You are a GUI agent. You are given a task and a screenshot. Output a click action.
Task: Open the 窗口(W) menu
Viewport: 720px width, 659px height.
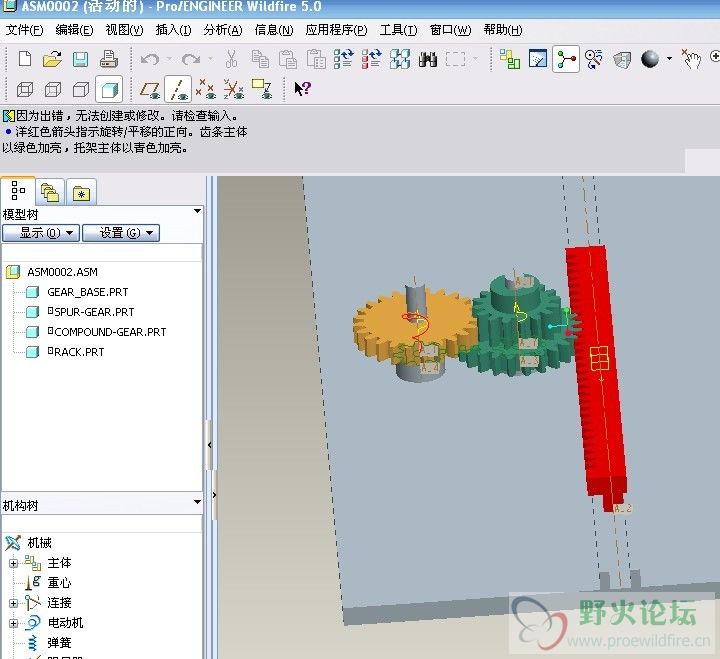pos(450,30)
